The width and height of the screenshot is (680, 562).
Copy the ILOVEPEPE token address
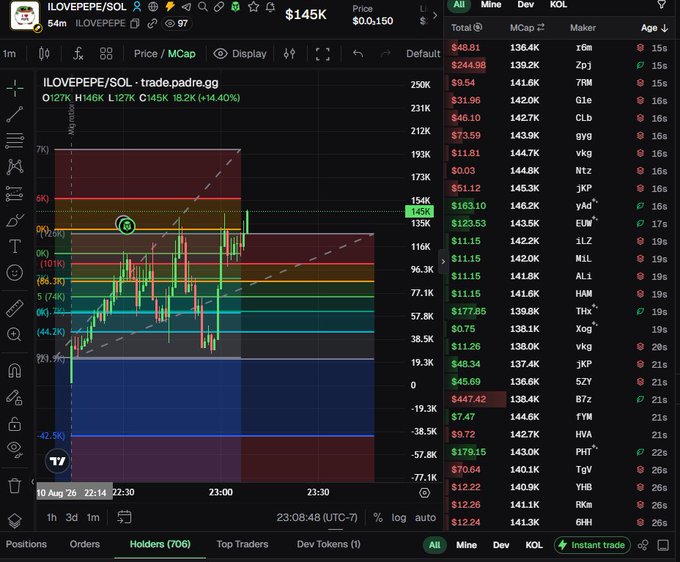(135, 23)
